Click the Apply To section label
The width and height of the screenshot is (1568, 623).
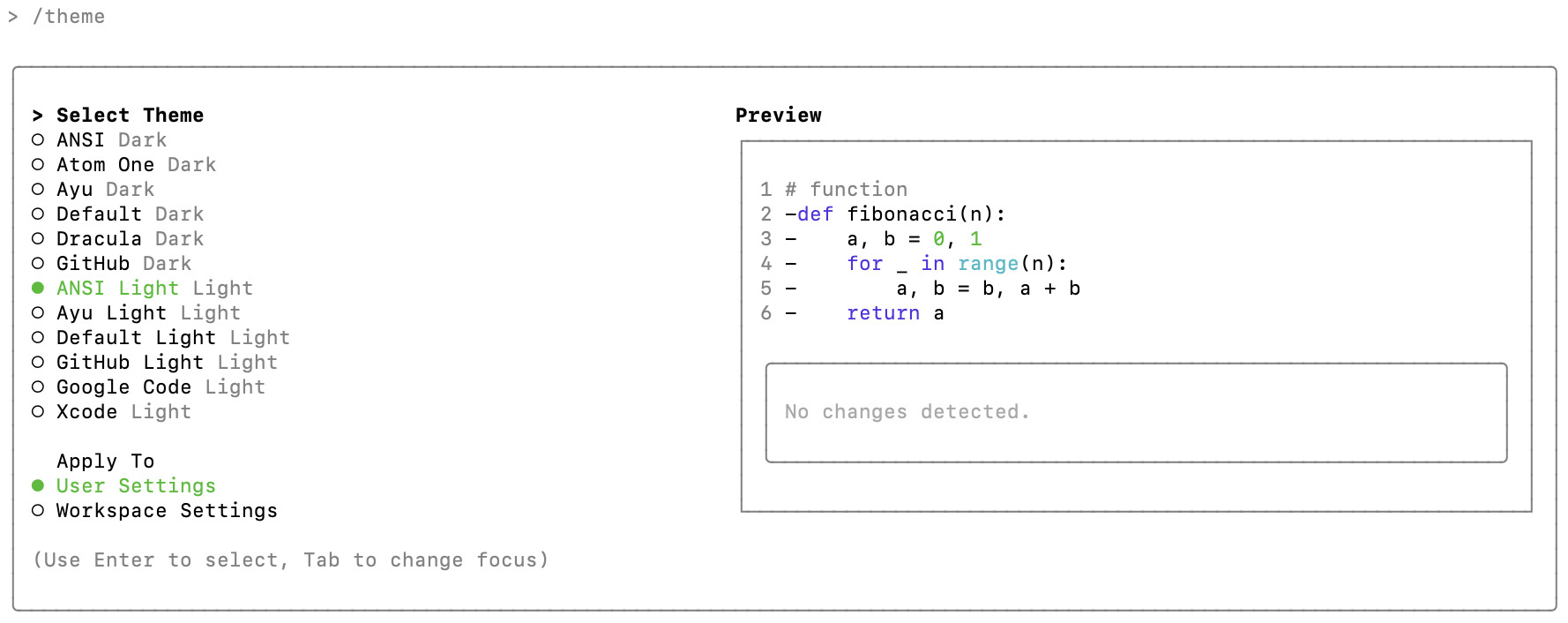point(105,462)
